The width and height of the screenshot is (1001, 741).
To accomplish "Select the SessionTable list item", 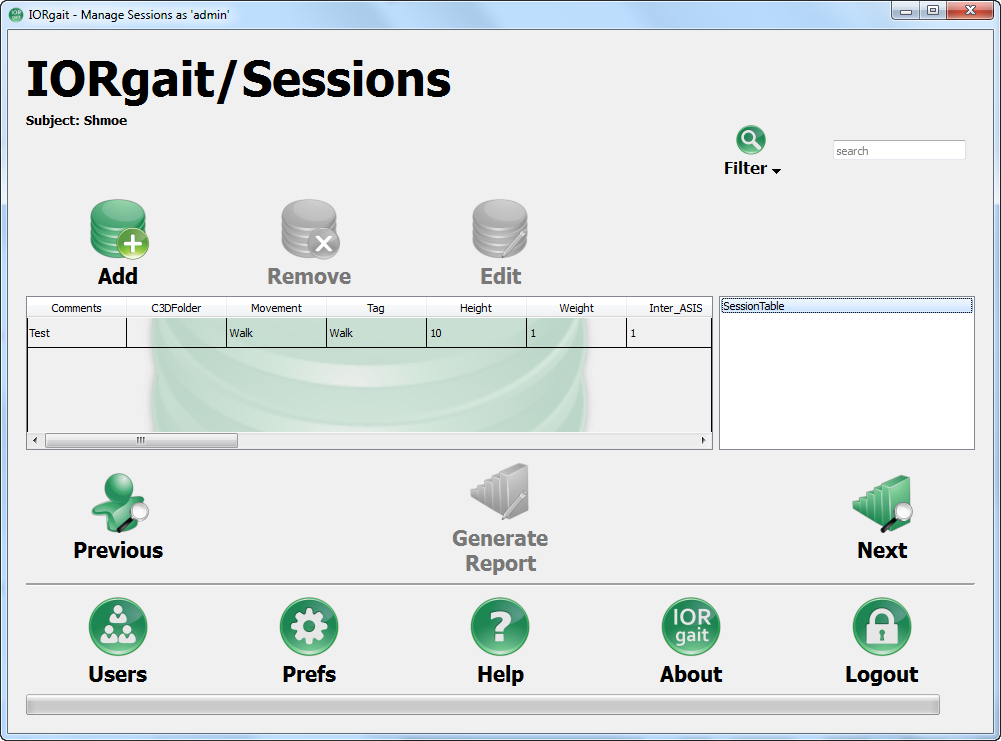I will coord(847,306).
